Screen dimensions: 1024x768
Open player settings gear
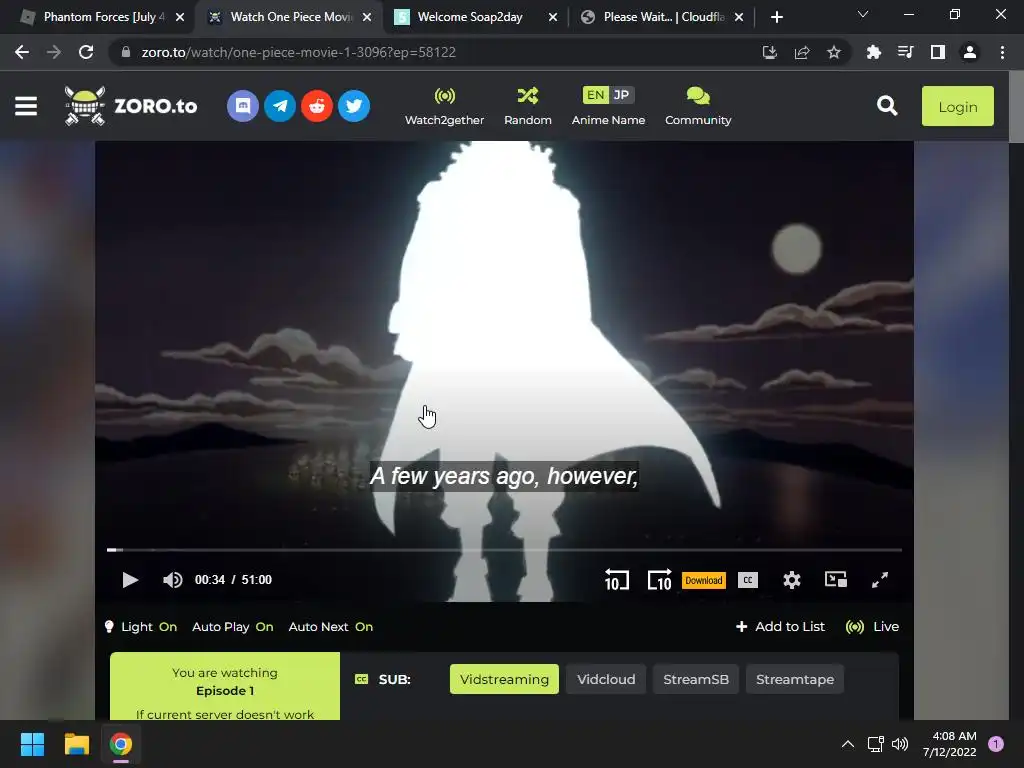792,580
